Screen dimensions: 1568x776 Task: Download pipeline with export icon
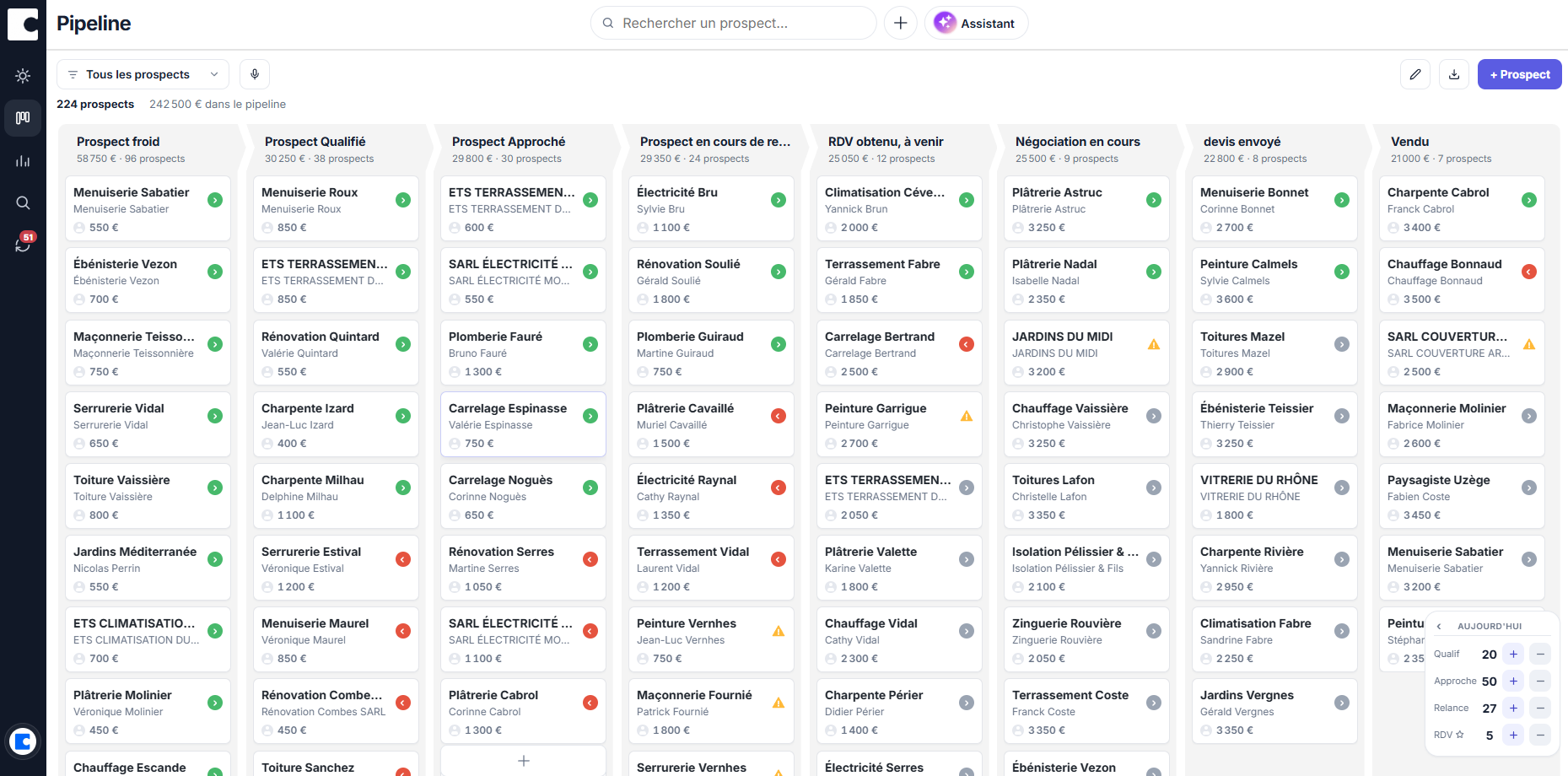[1454, 74]
